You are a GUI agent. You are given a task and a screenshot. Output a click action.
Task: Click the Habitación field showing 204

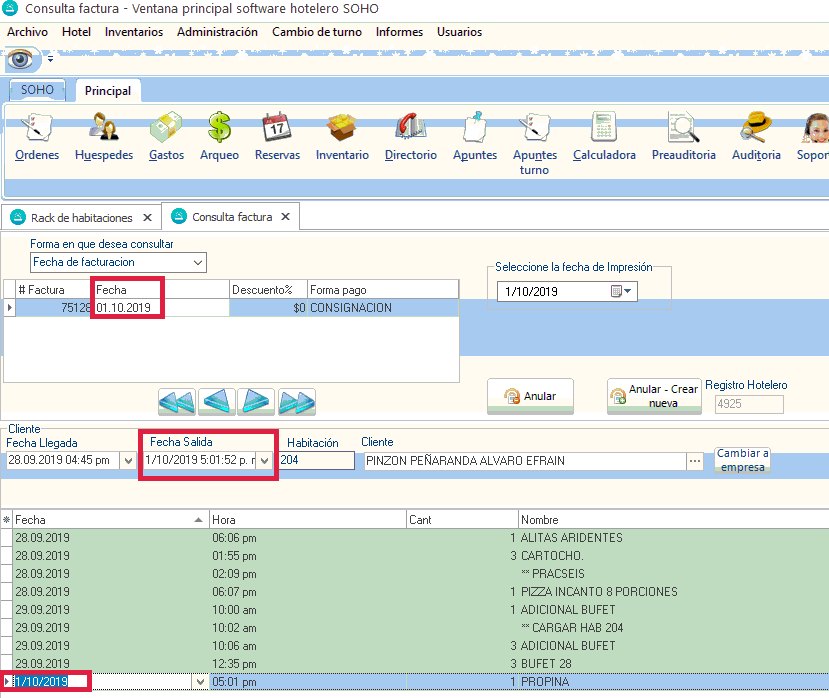click(x=317, y=461)
